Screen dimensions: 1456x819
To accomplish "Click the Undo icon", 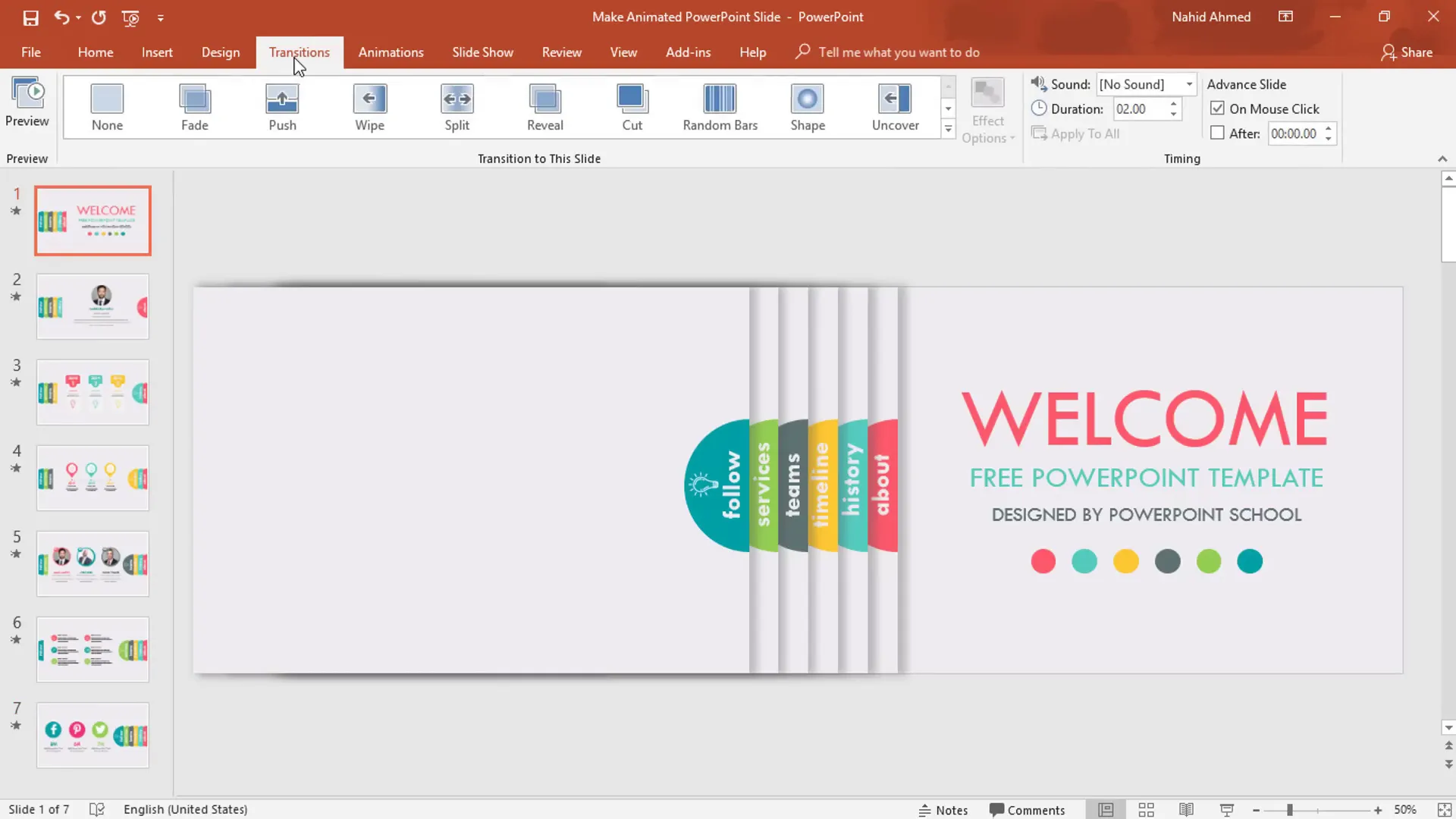I will pos(61,17).
